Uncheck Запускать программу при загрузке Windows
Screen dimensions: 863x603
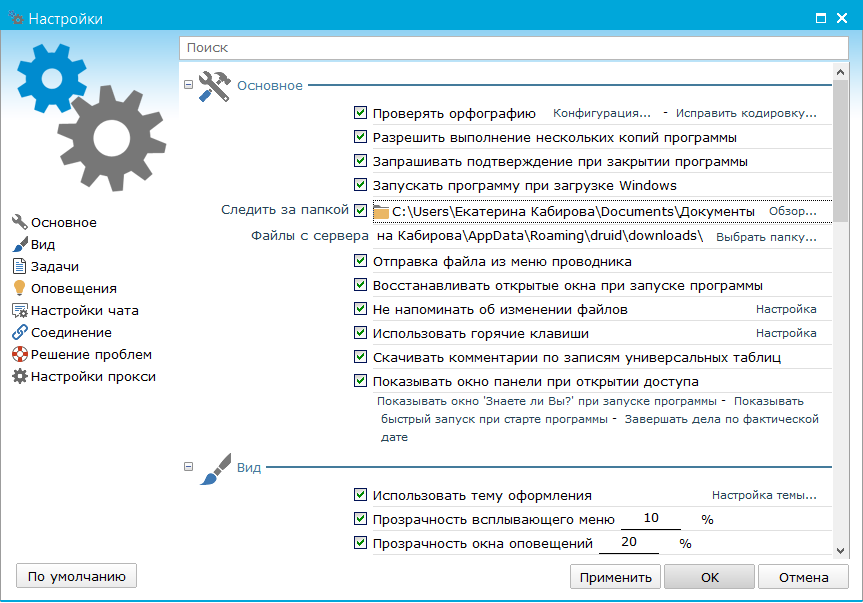(361, 186)
